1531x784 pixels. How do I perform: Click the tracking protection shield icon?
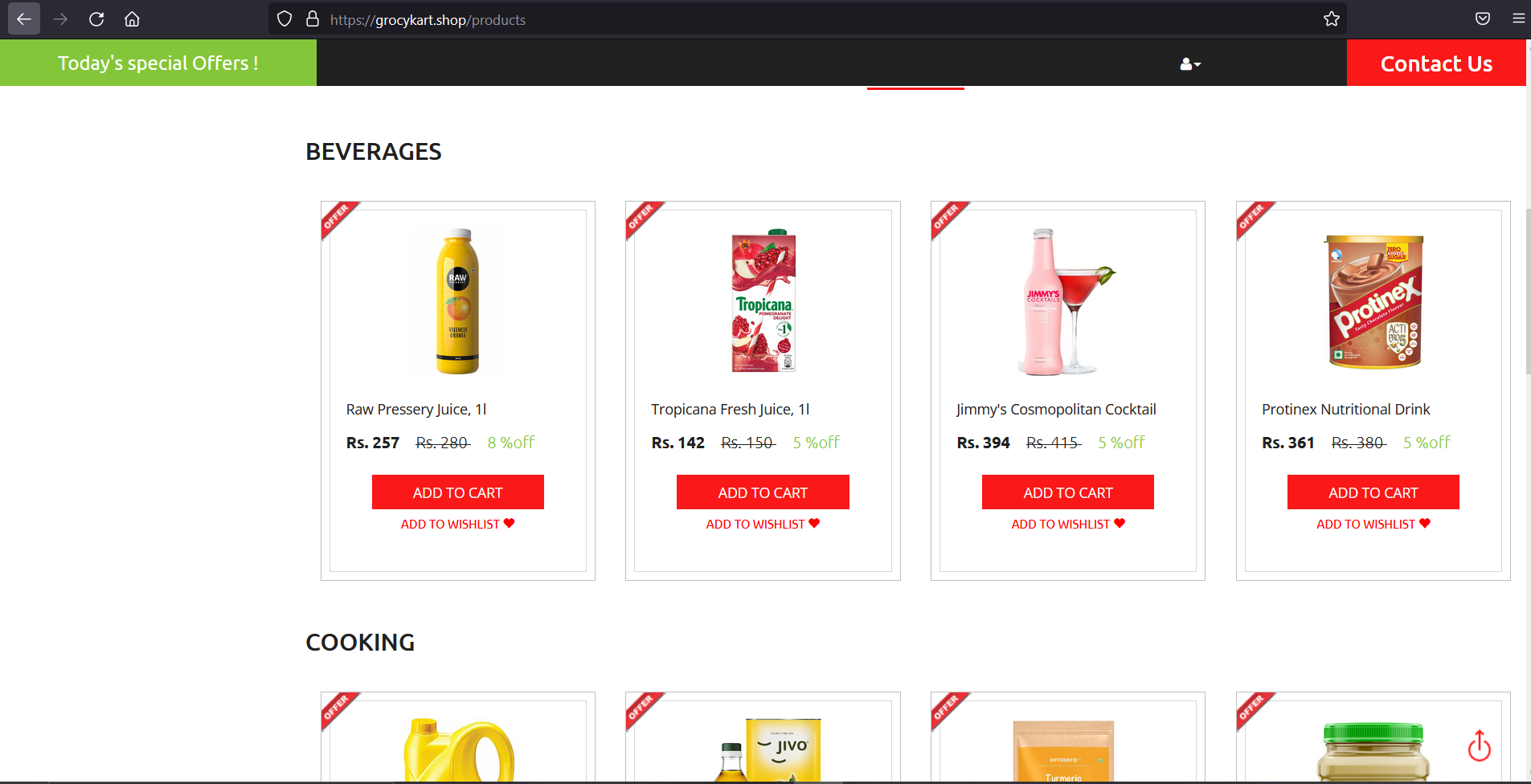(x=283, y=18)
